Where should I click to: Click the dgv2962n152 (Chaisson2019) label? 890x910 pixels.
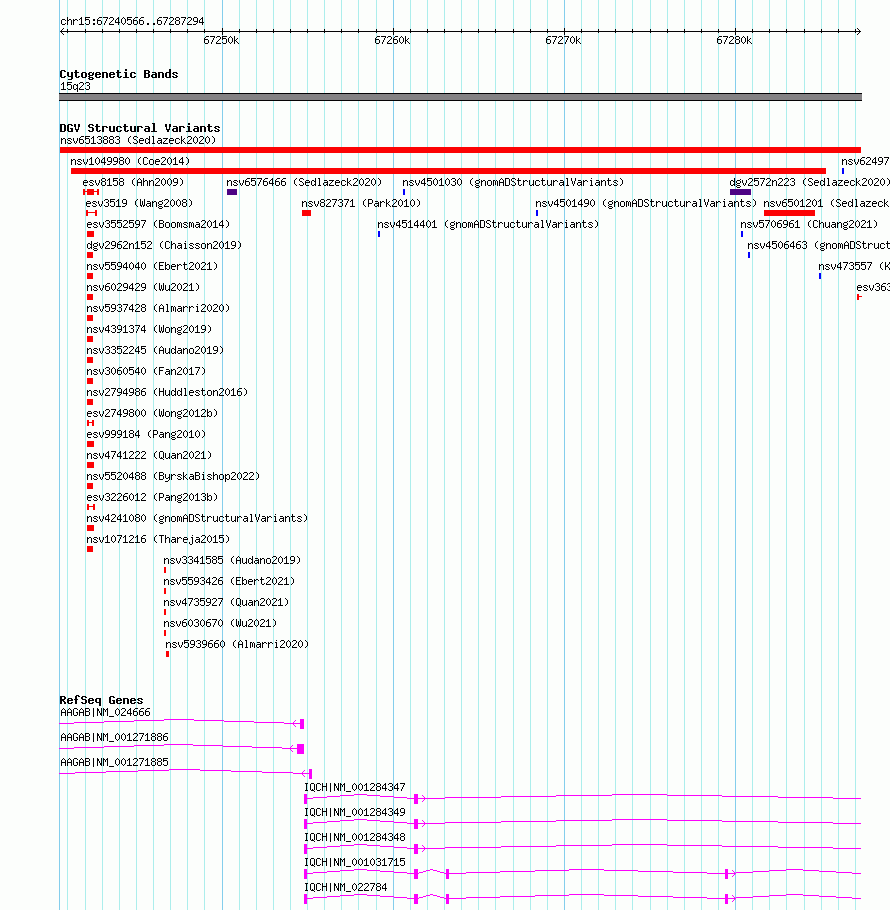164,245
